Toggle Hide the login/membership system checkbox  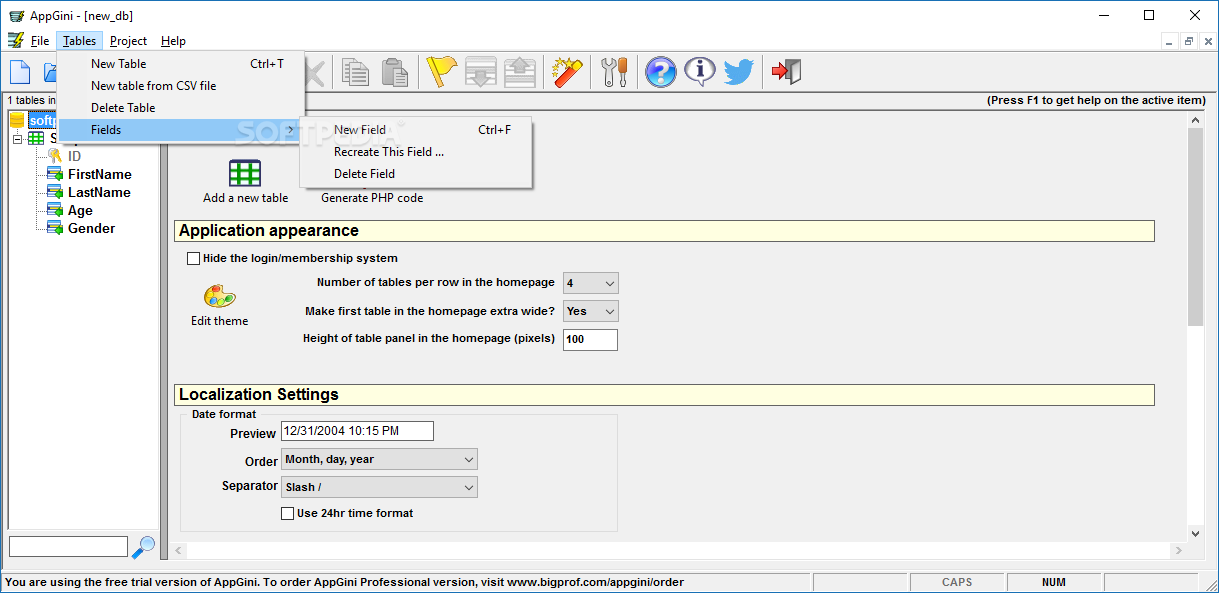pyautogui.click(x=193, y=258)
